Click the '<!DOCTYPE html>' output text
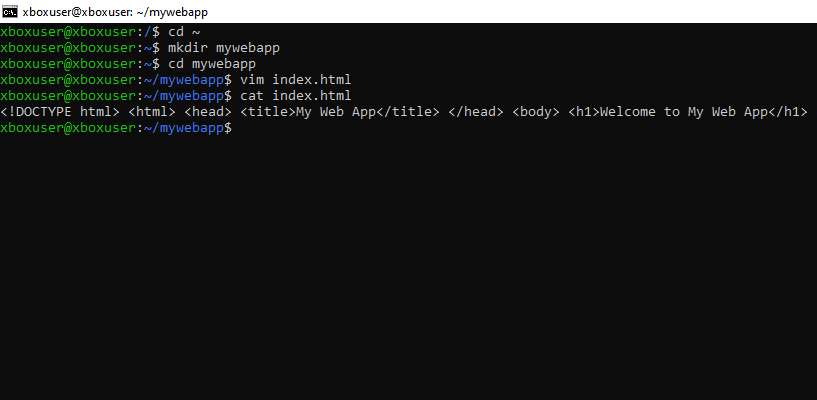817x400 pixels. tap(60, 112)
